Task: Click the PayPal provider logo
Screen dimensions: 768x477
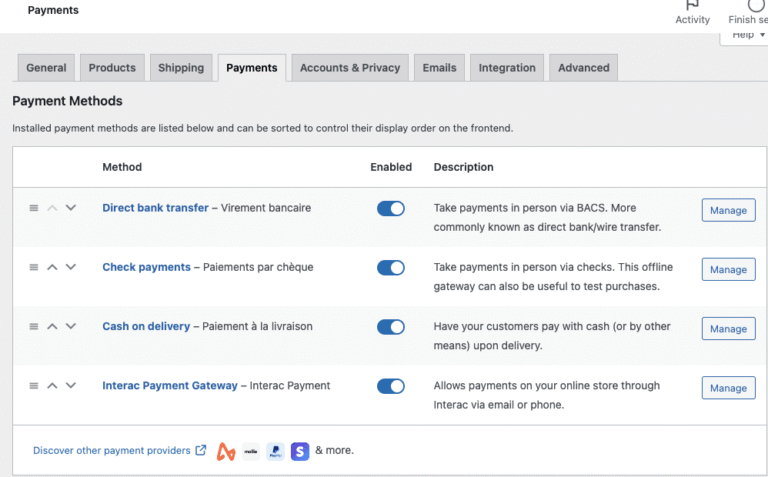Action: point(276,452)
